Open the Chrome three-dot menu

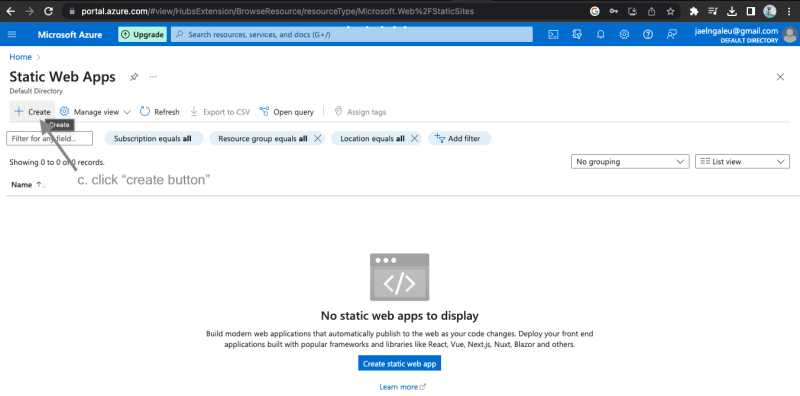[788, 11]
